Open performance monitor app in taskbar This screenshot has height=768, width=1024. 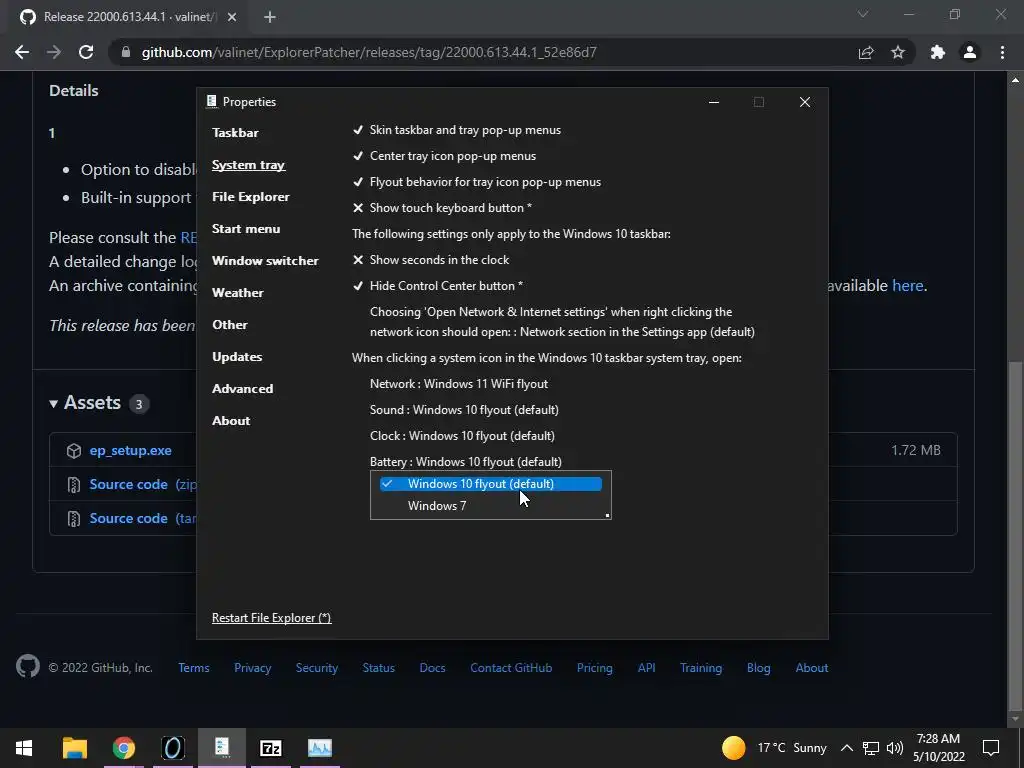point(320,748)
